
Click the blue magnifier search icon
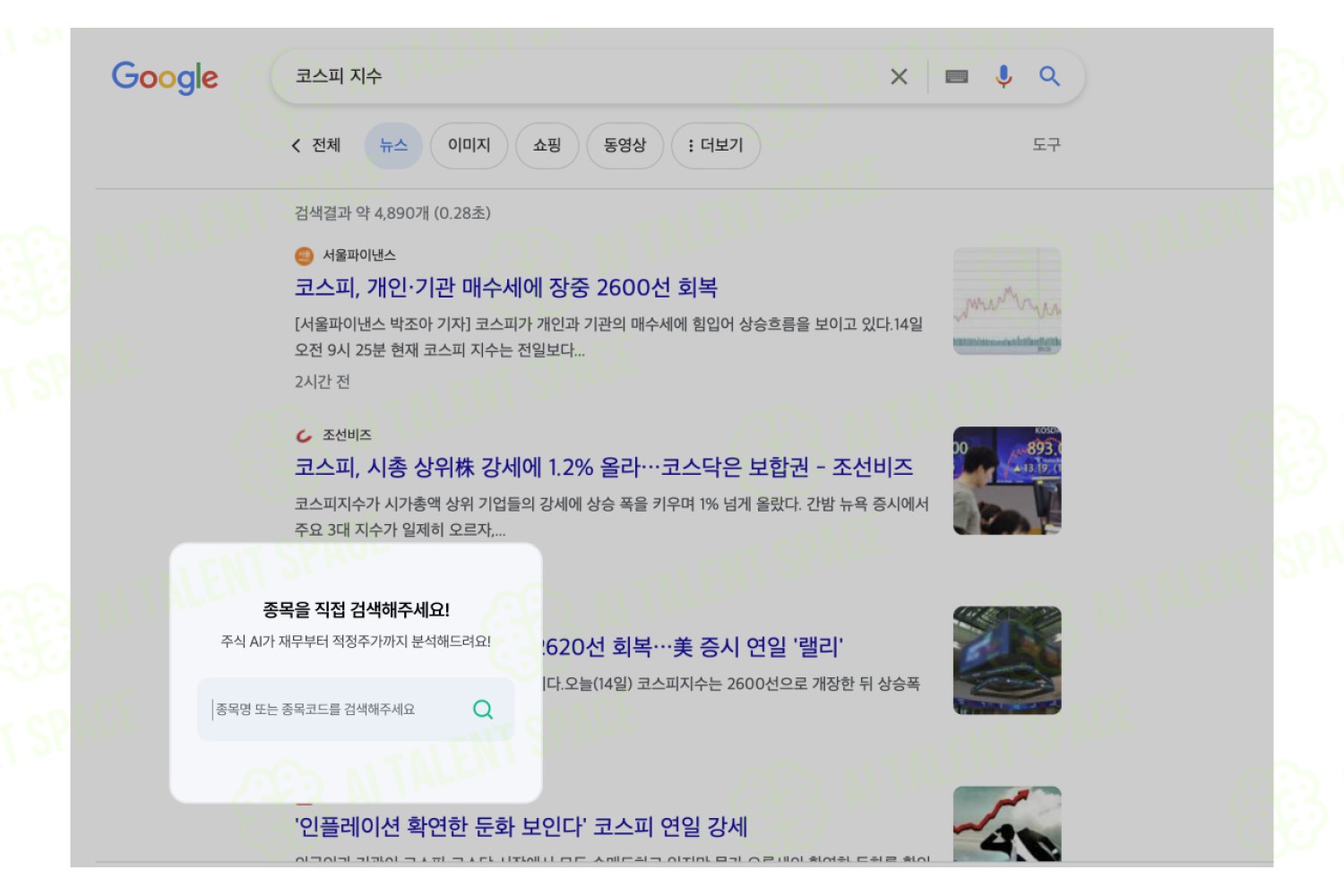[1049, 76]
